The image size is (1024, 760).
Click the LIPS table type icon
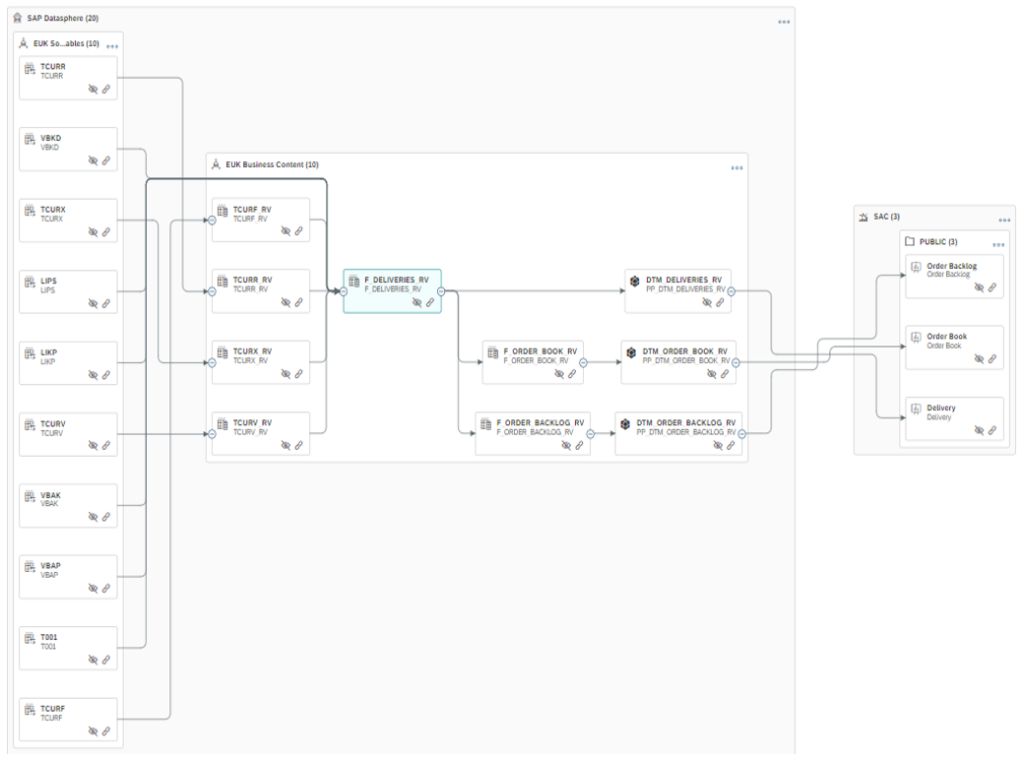(x=30, y=282)
